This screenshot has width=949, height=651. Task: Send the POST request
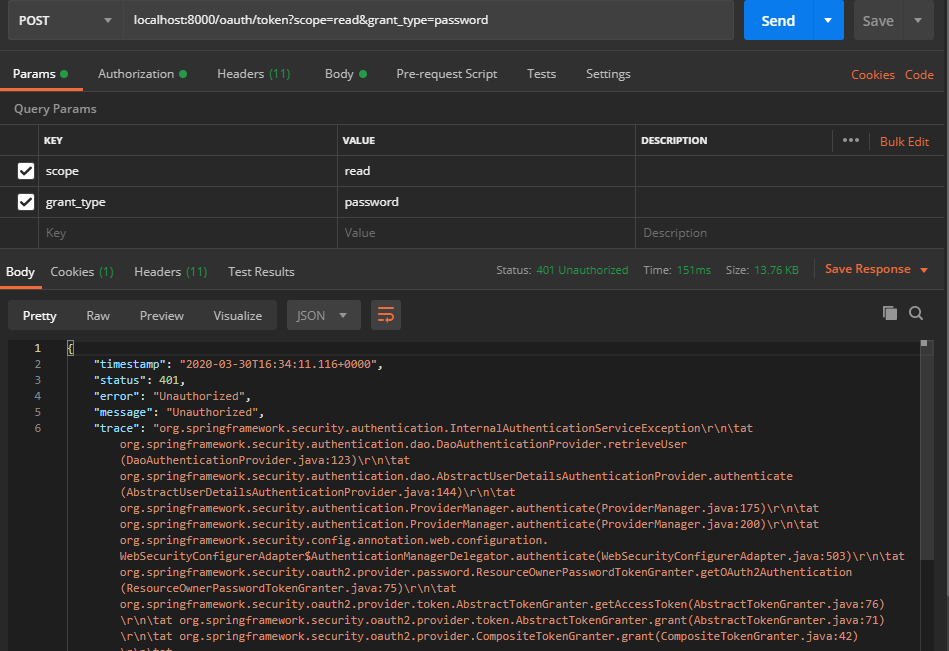coord(778,21)
